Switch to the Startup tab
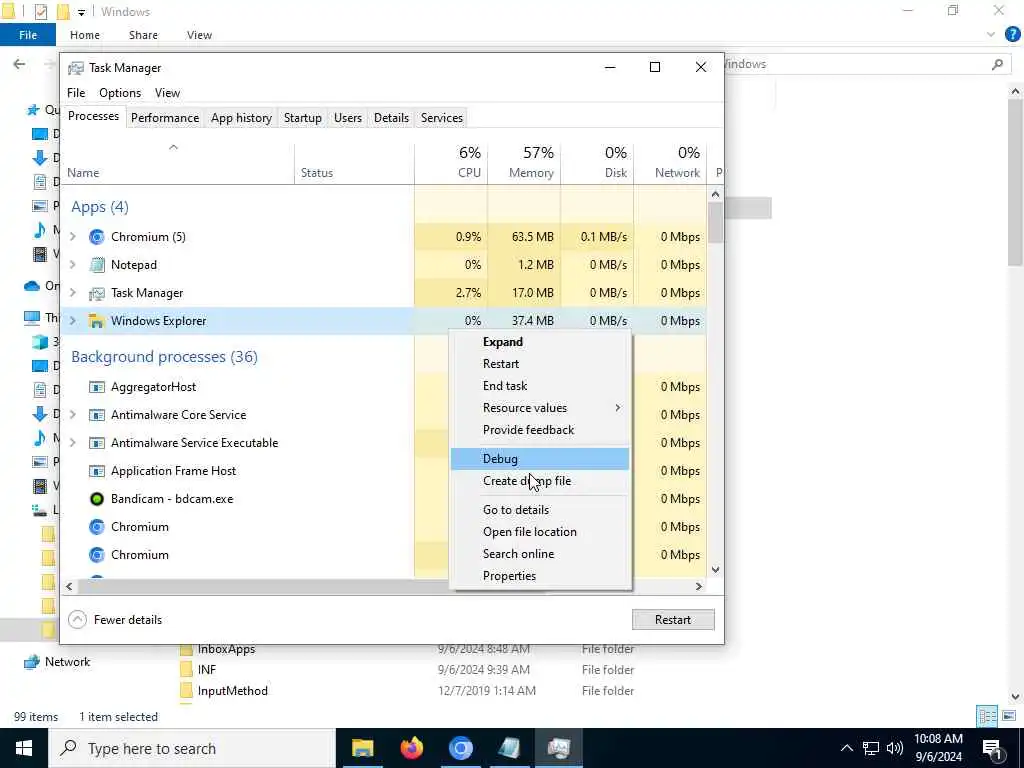The width and height of the screenshot is (1024, 768). 302,118
